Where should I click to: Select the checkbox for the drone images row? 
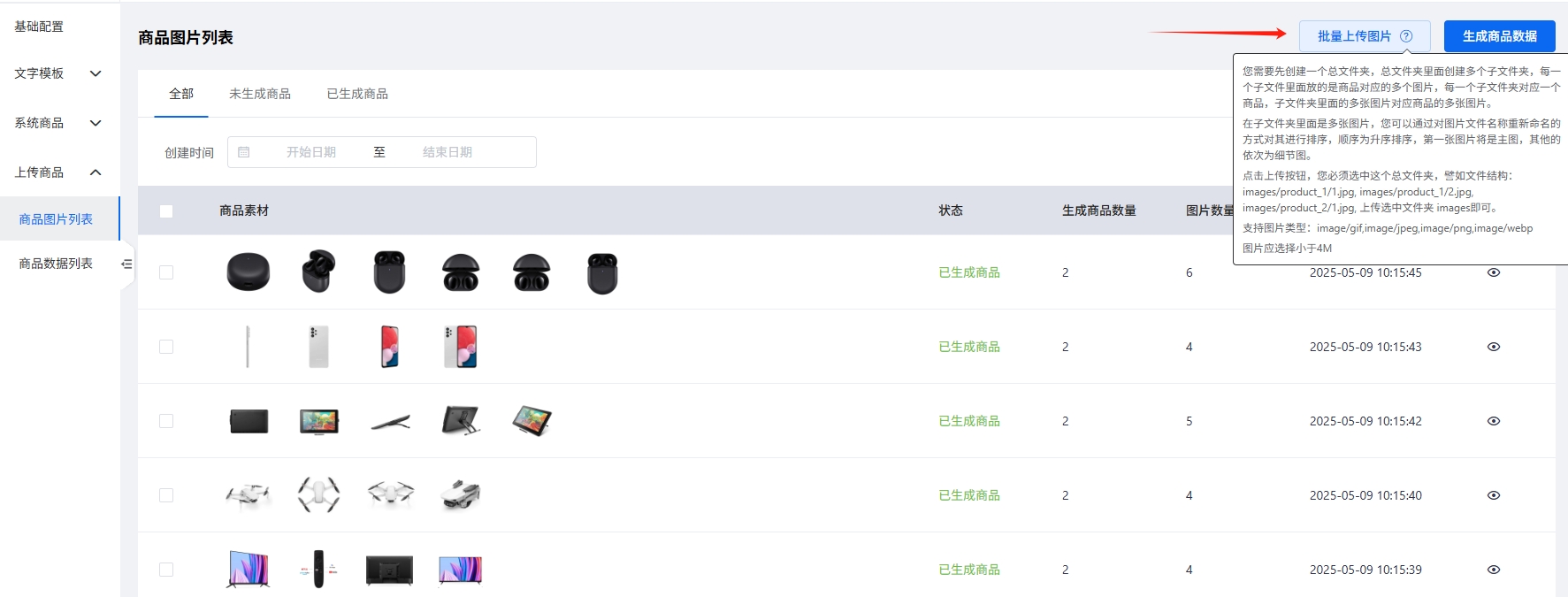[x=166, y=495]
